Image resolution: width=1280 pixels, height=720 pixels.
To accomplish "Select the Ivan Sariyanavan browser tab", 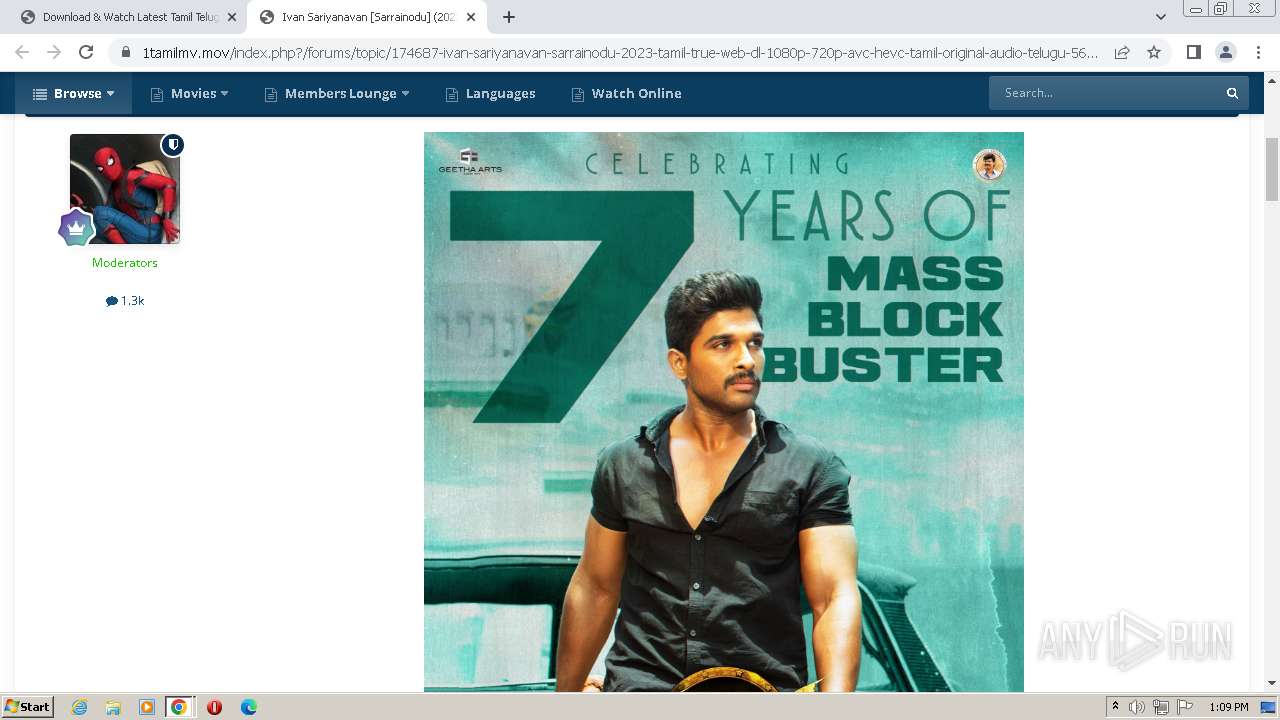I will tap(365, 17).
